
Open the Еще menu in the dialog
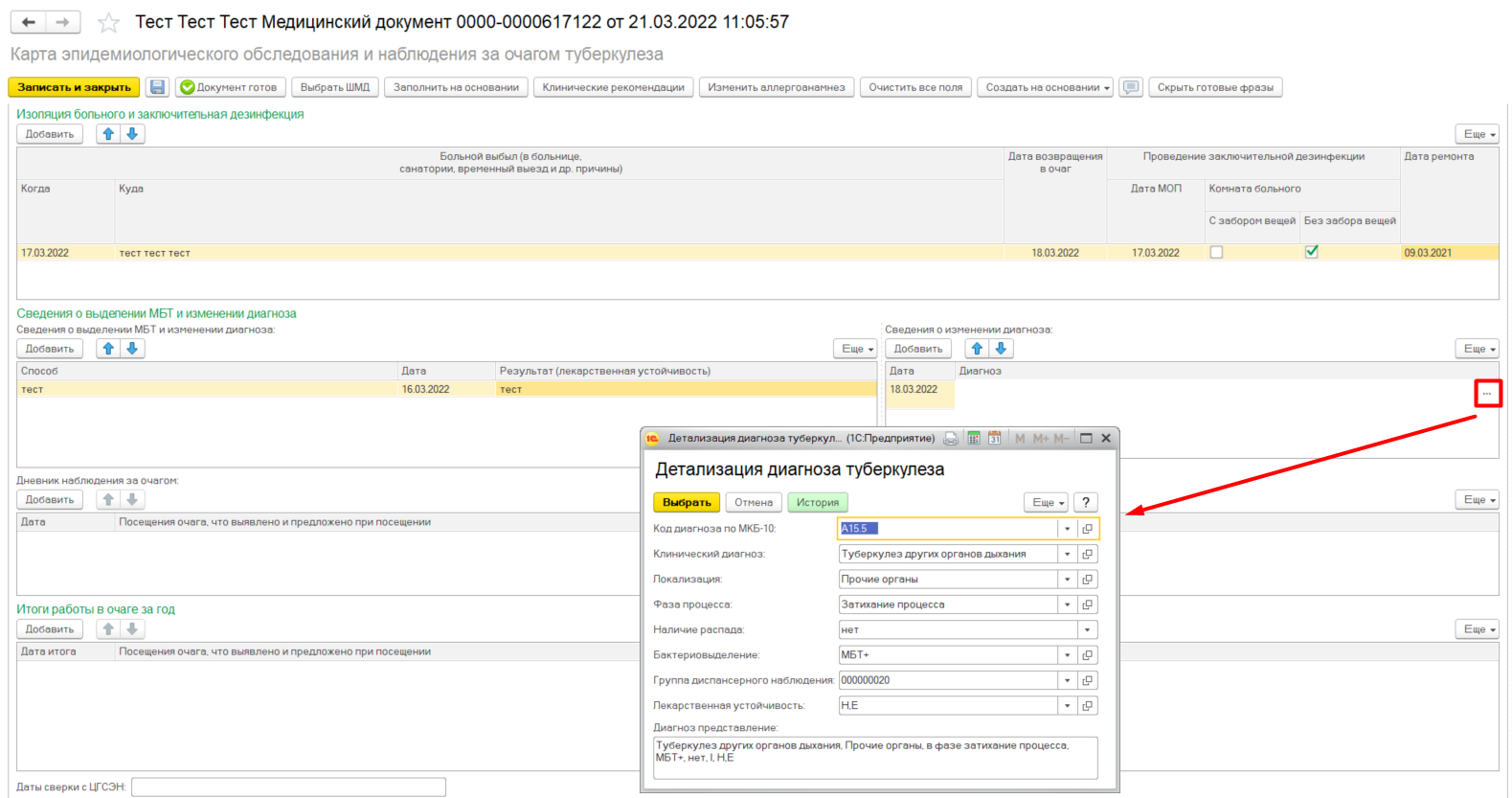(1048, 503)
